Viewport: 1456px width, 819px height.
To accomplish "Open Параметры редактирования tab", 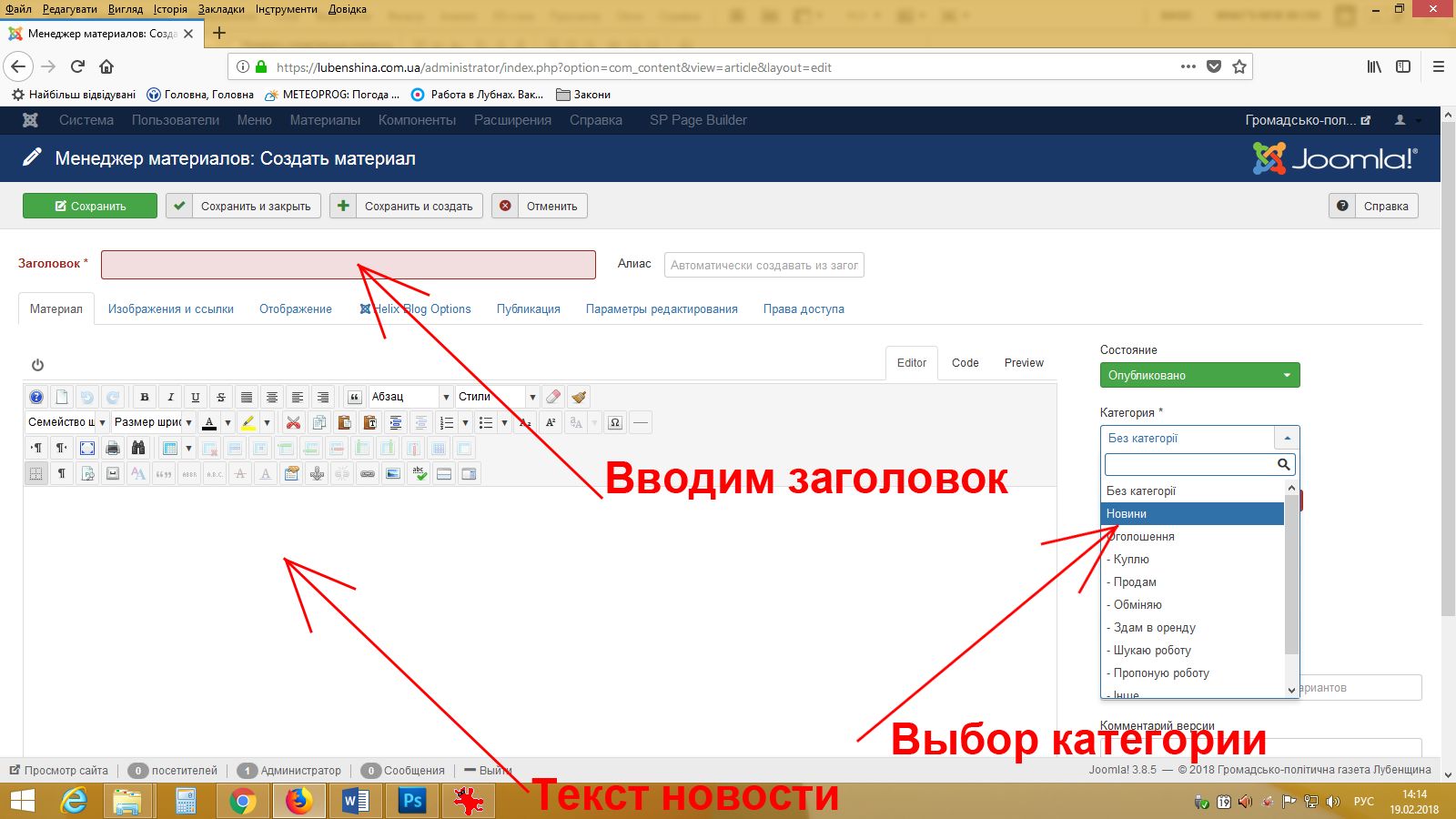I will pyautogui.click(x=662, y=309).
